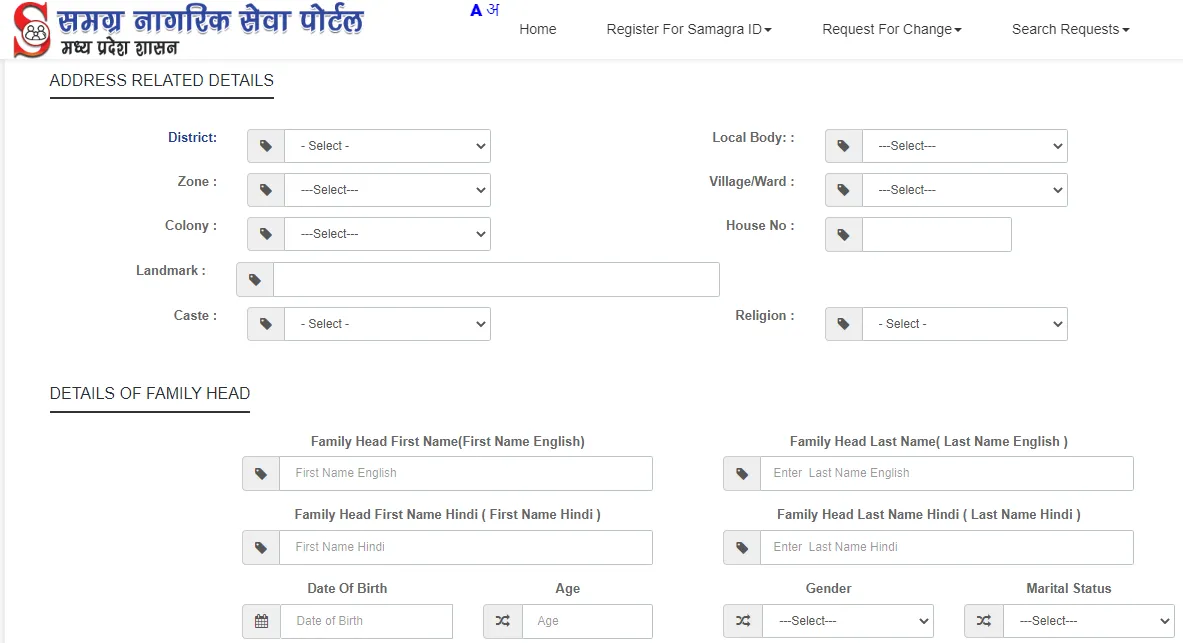Focus the House No input field
The height and width of the screenshot is (643, 1183).
tap(936, 235)
